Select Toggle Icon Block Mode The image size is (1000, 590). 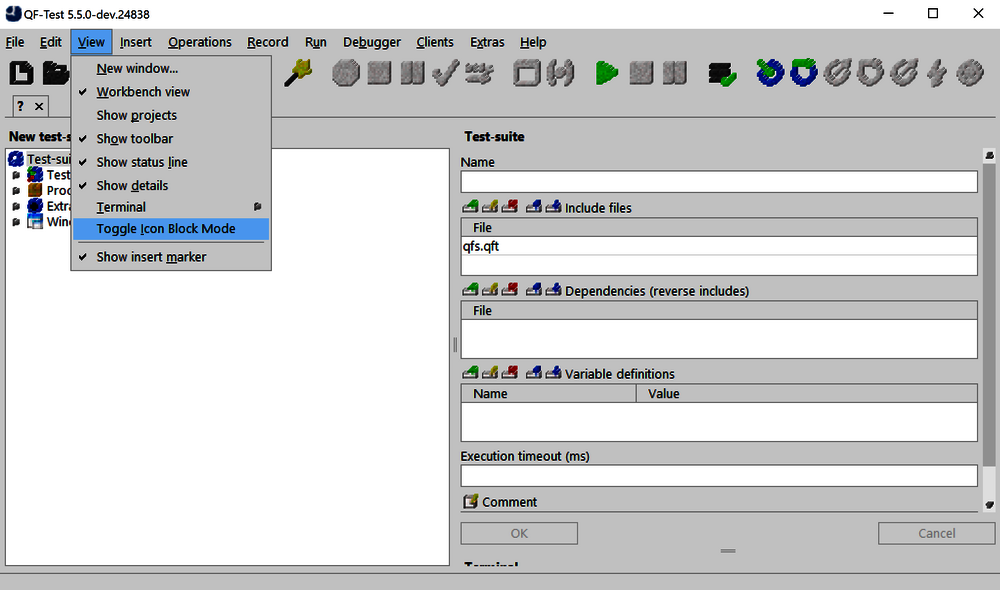coord(166,229)
